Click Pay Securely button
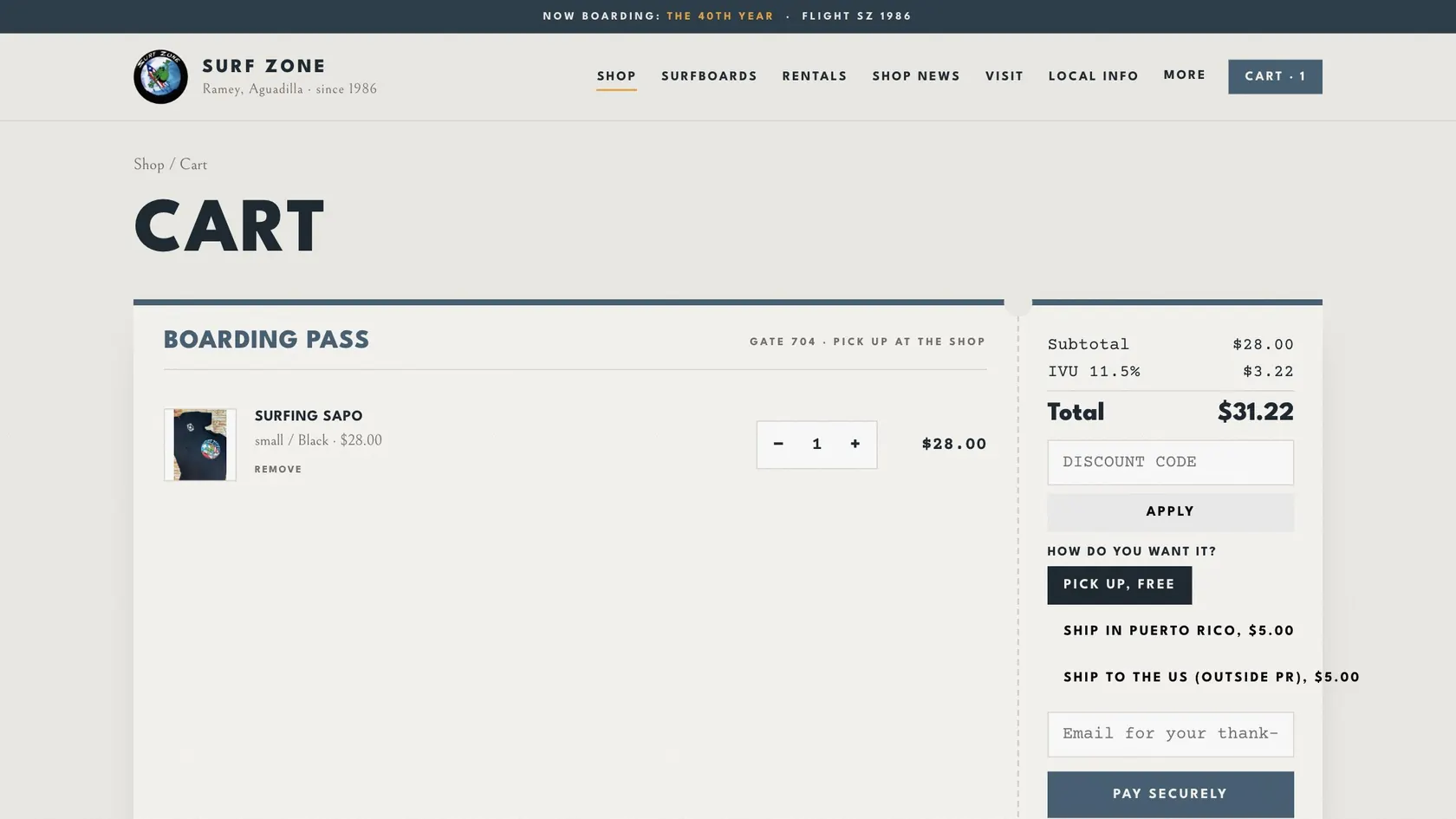 coord(1170,794)
